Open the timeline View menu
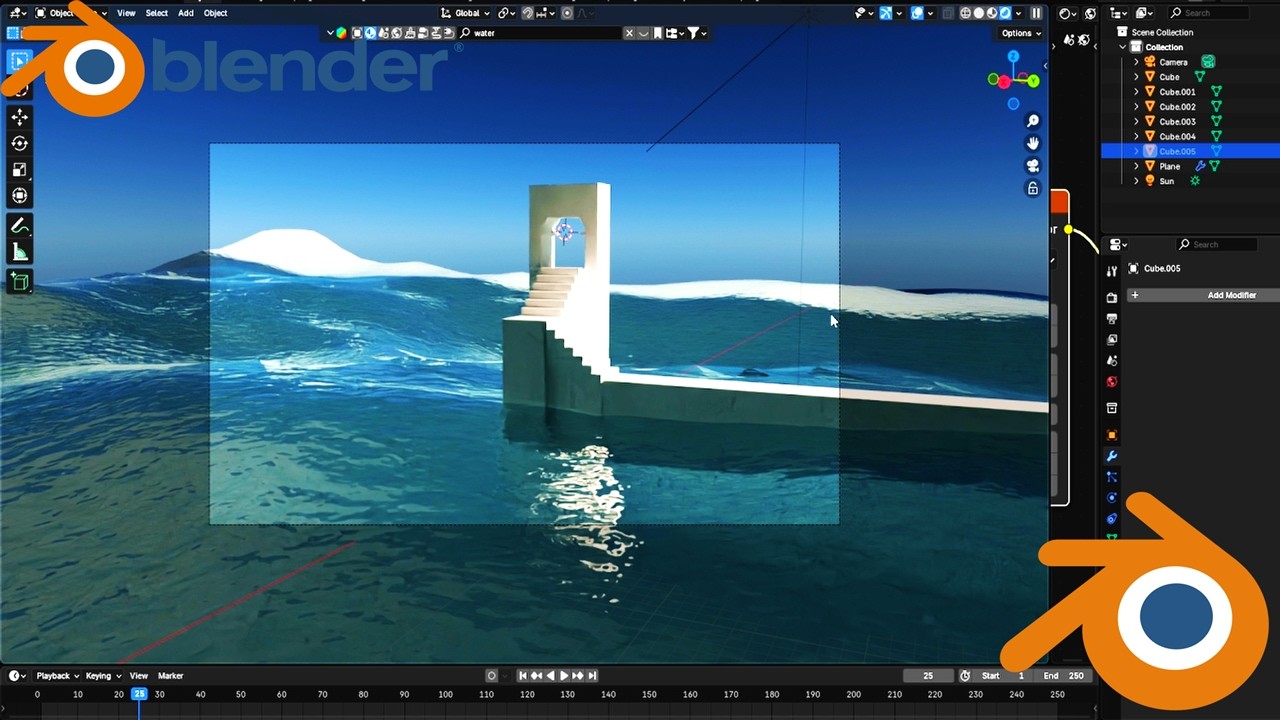Image resolution: width=1280 pixels, height=720 pixels. pyautogui.click(x=139, y=676)
